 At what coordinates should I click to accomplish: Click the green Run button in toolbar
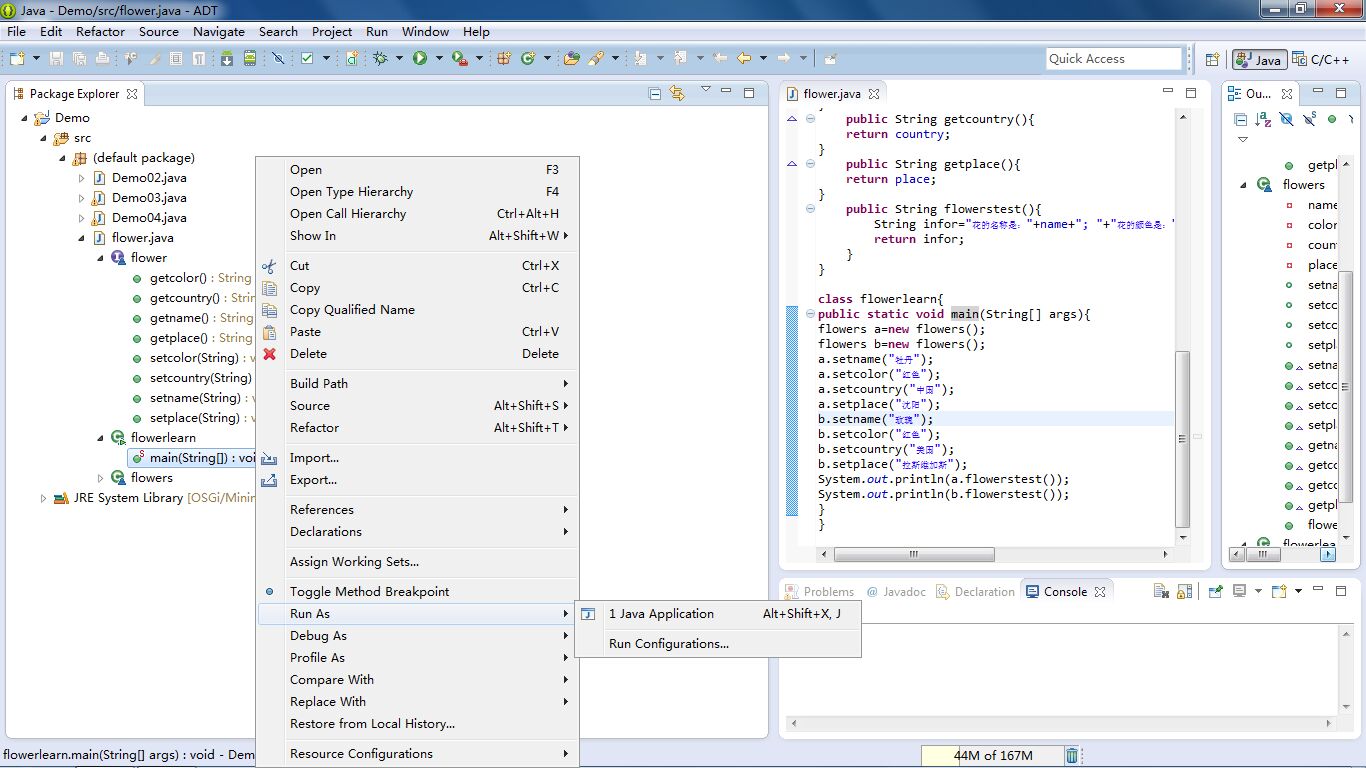point(420,59)
